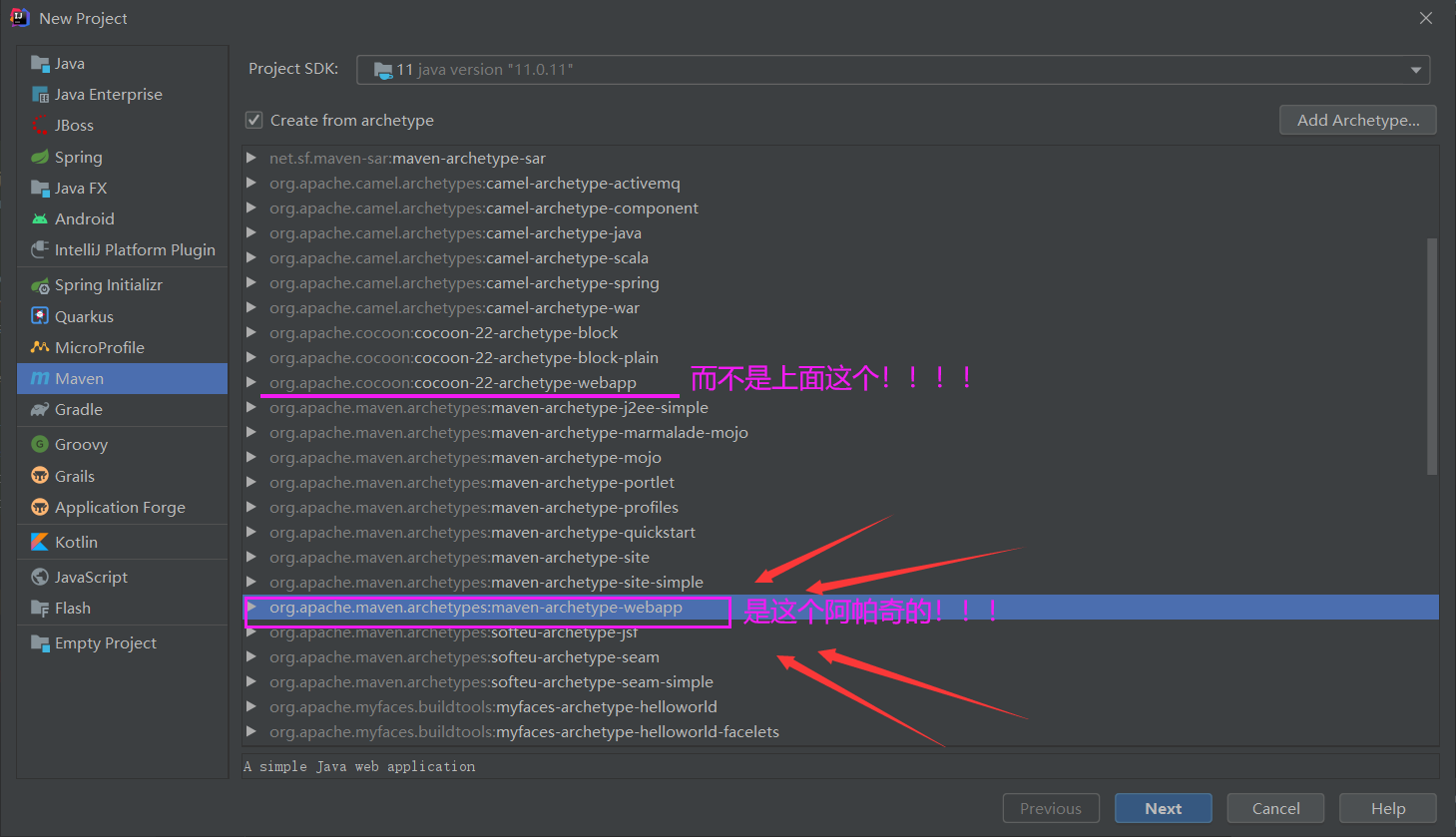Click the MicroProfile icon
The image size is (1456, 837).
point(40,347)
